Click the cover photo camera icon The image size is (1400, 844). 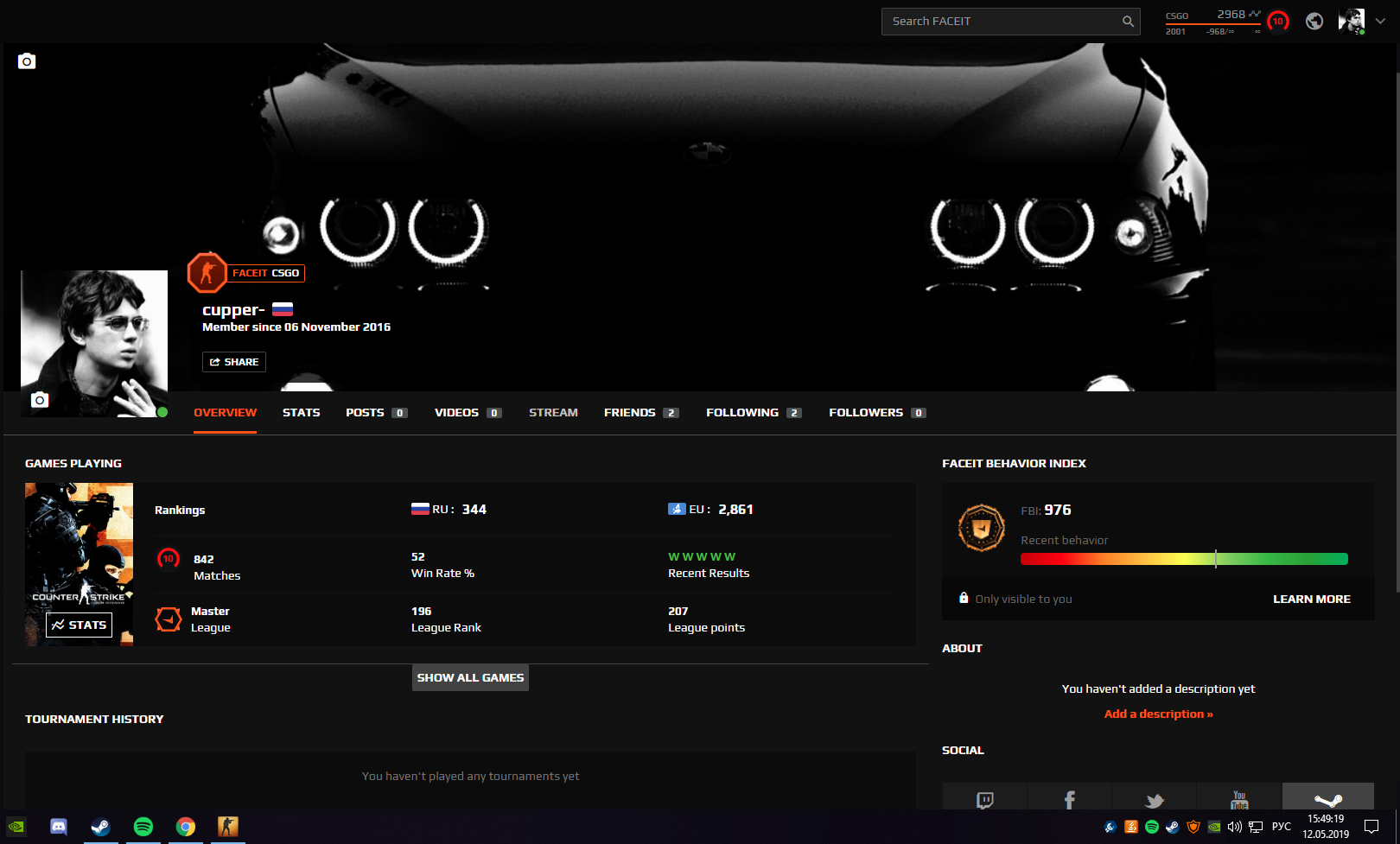point(27,60)
